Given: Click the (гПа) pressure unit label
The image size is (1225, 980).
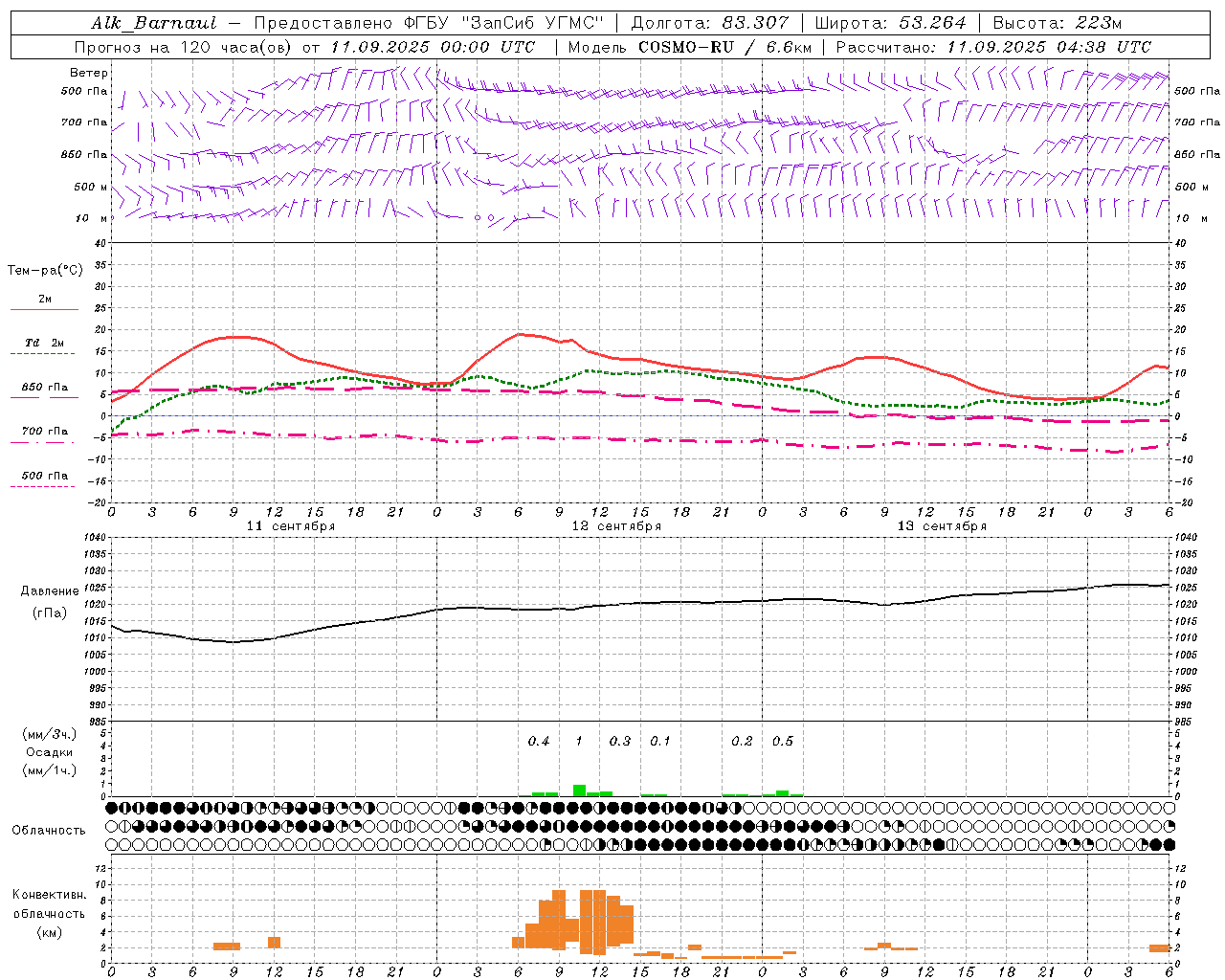Looking at the screenshot, I should (x=50, y=613).
